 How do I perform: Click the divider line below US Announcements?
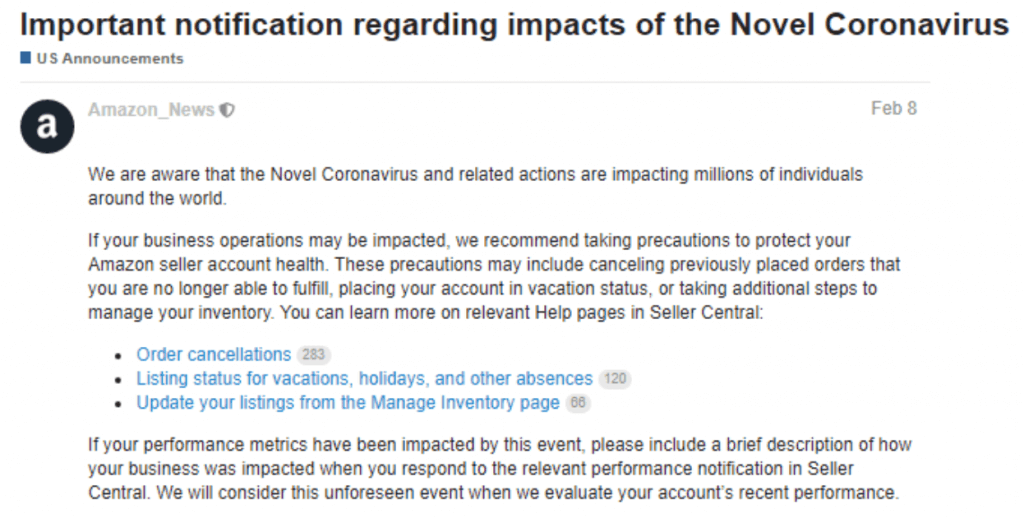pyautogui.click(x=475, y=83)
